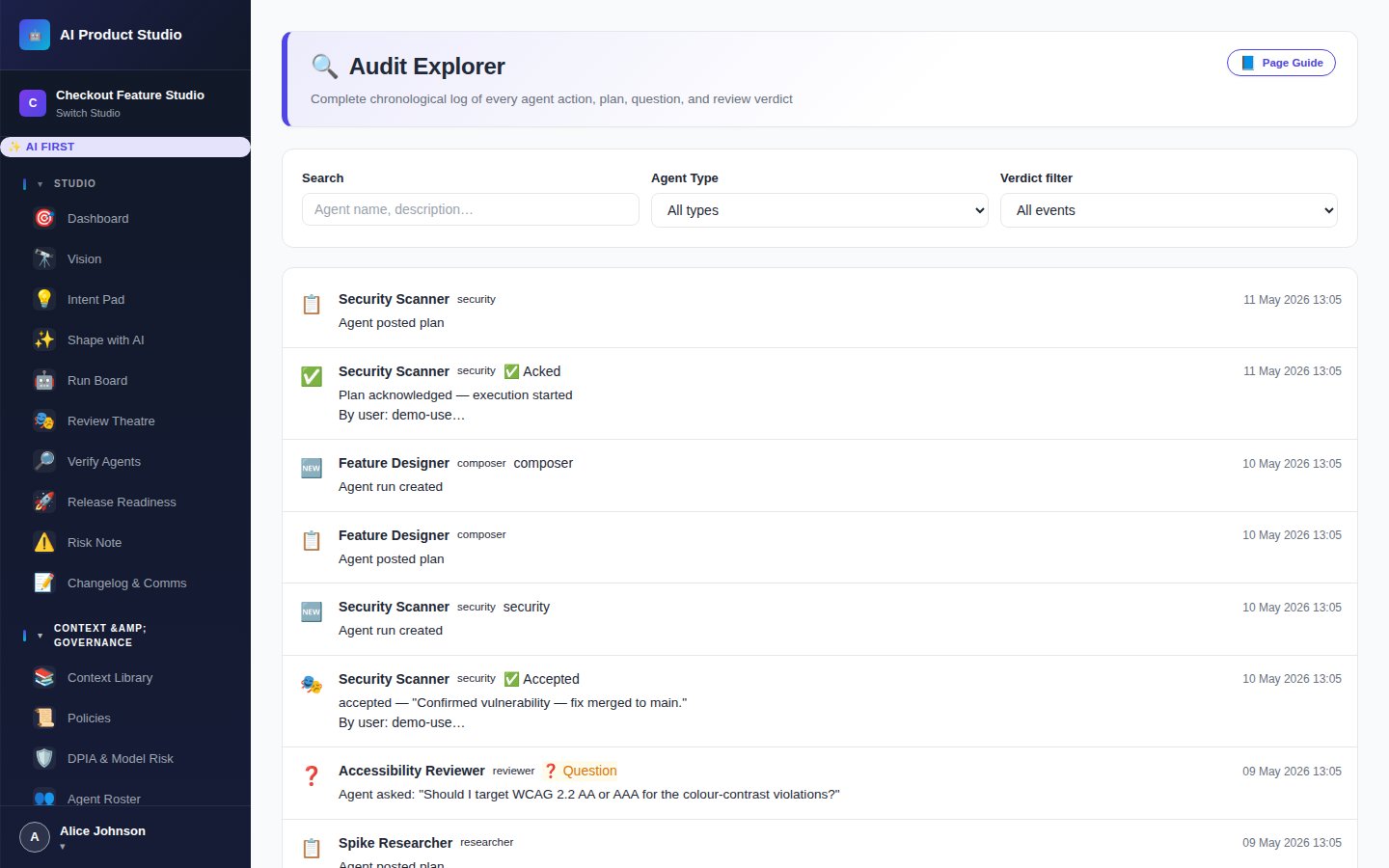
Task: Go to the Dashboard menu item
Action: pos(125,218)
